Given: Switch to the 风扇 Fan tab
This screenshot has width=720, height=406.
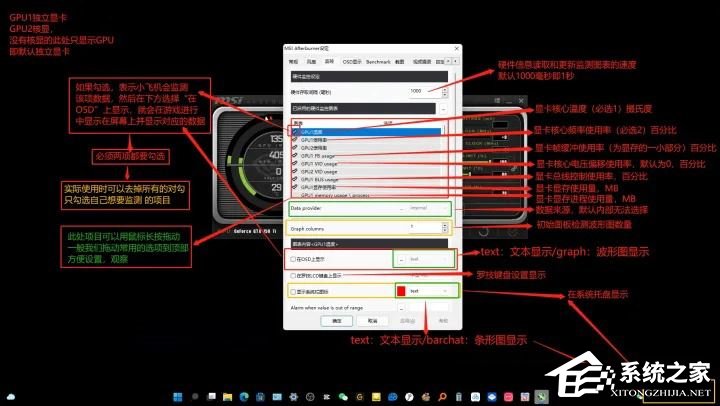Looking at the screenshot, I should pos(311,62).
